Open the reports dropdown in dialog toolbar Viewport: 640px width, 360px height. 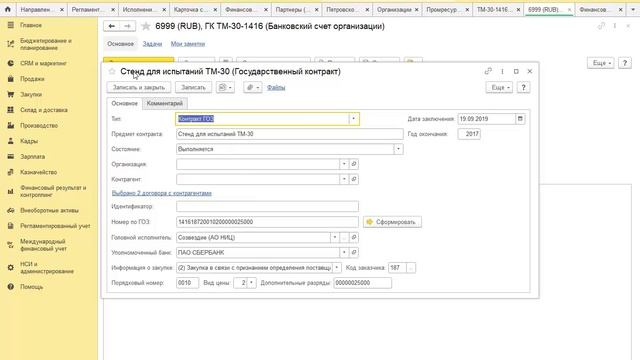pos(225,87)
